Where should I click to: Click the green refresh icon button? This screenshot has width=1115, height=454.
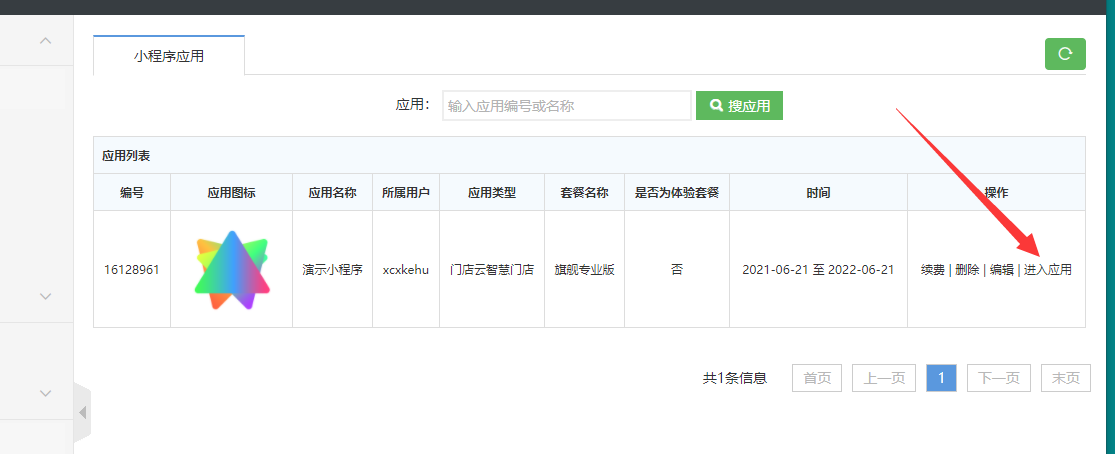tap(1065, 54)
